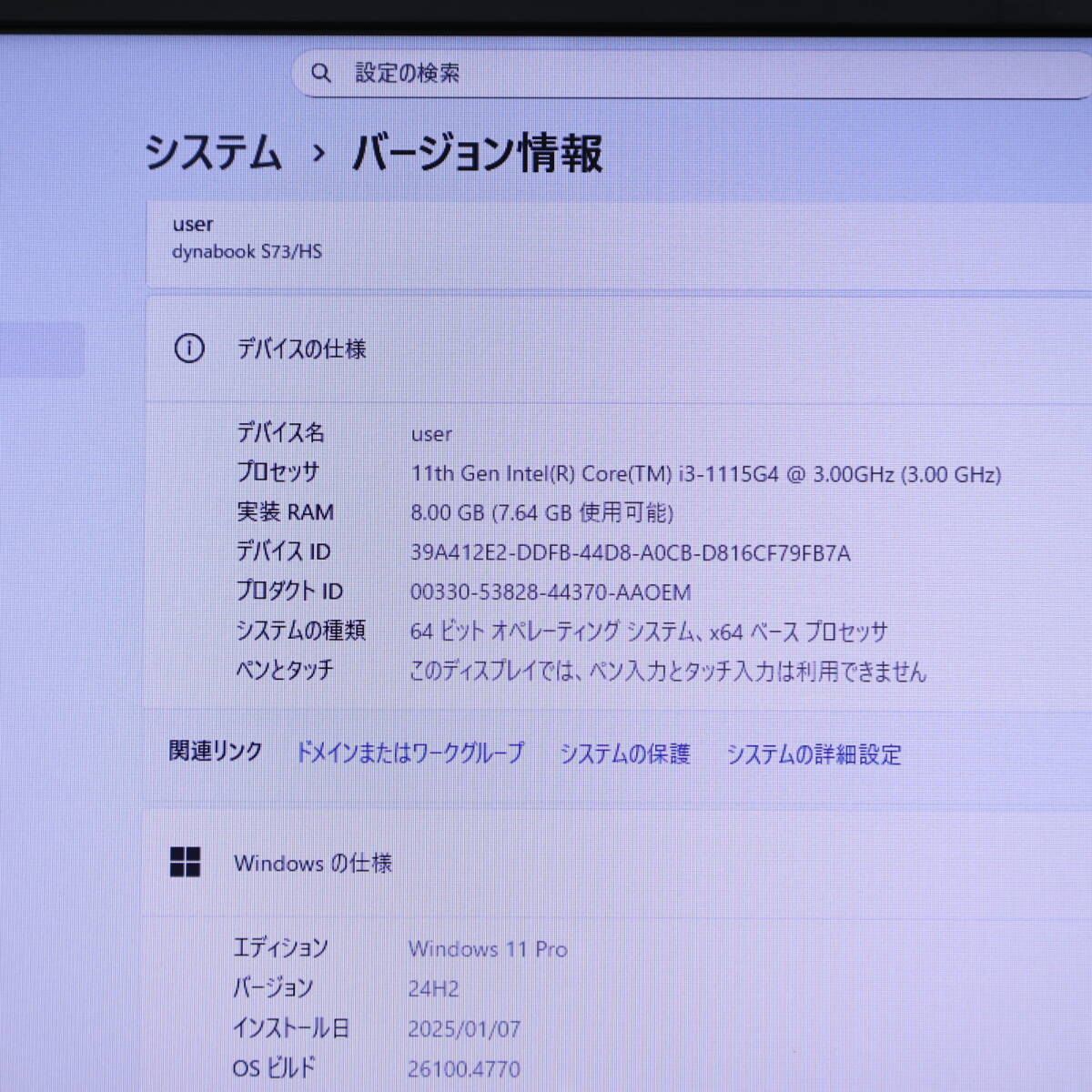This screenshot has width=1092, height=1092.
Task: Select OS build 26100.4770
Action: 464,1068
